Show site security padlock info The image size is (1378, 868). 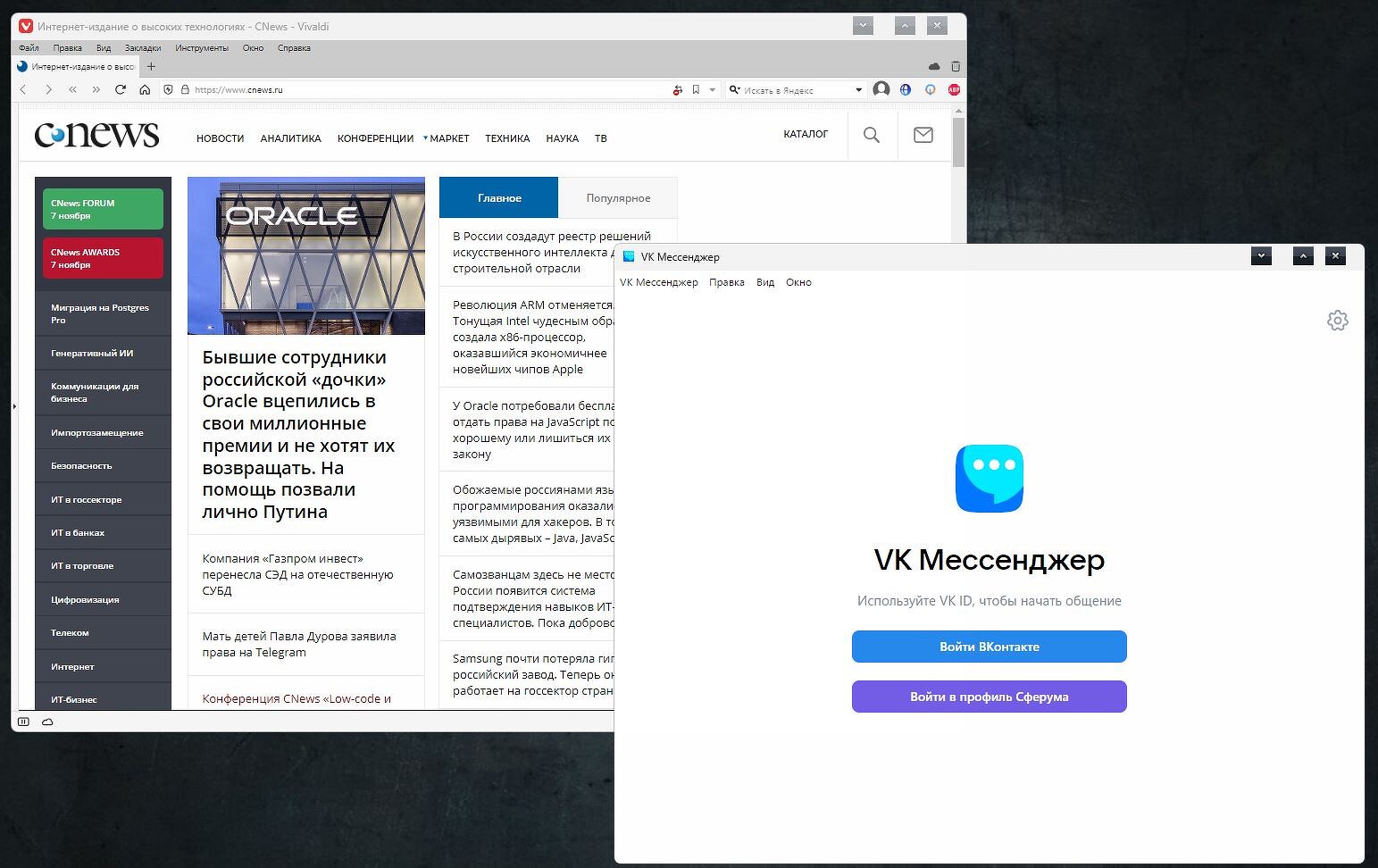tap(185, 89)
